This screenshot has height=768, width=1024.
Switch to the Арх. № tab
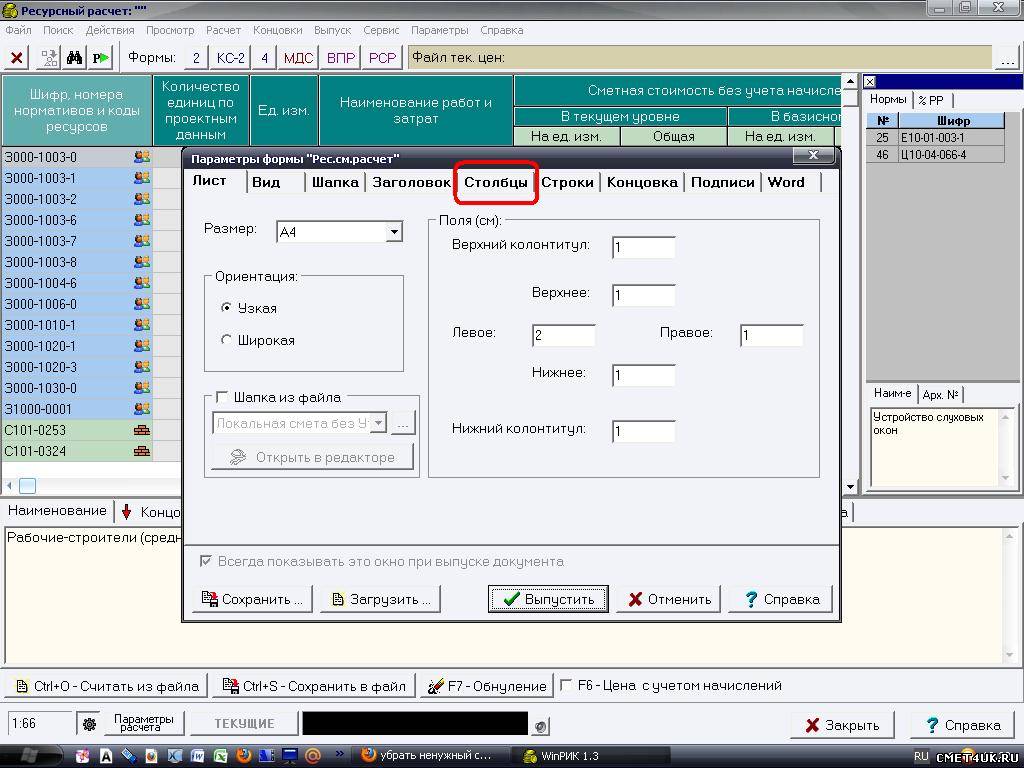click(940, 394)
